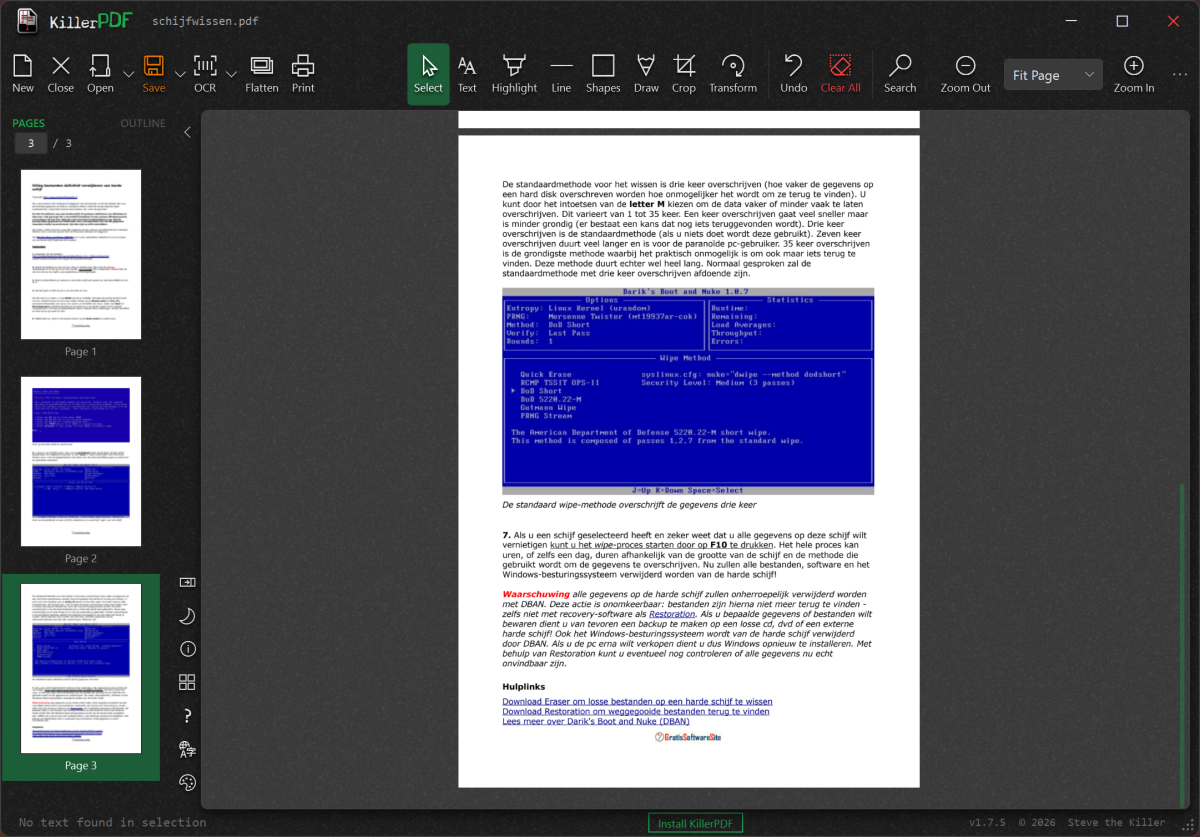
Task: Zoom Out the page view
Action: [965, 75]
